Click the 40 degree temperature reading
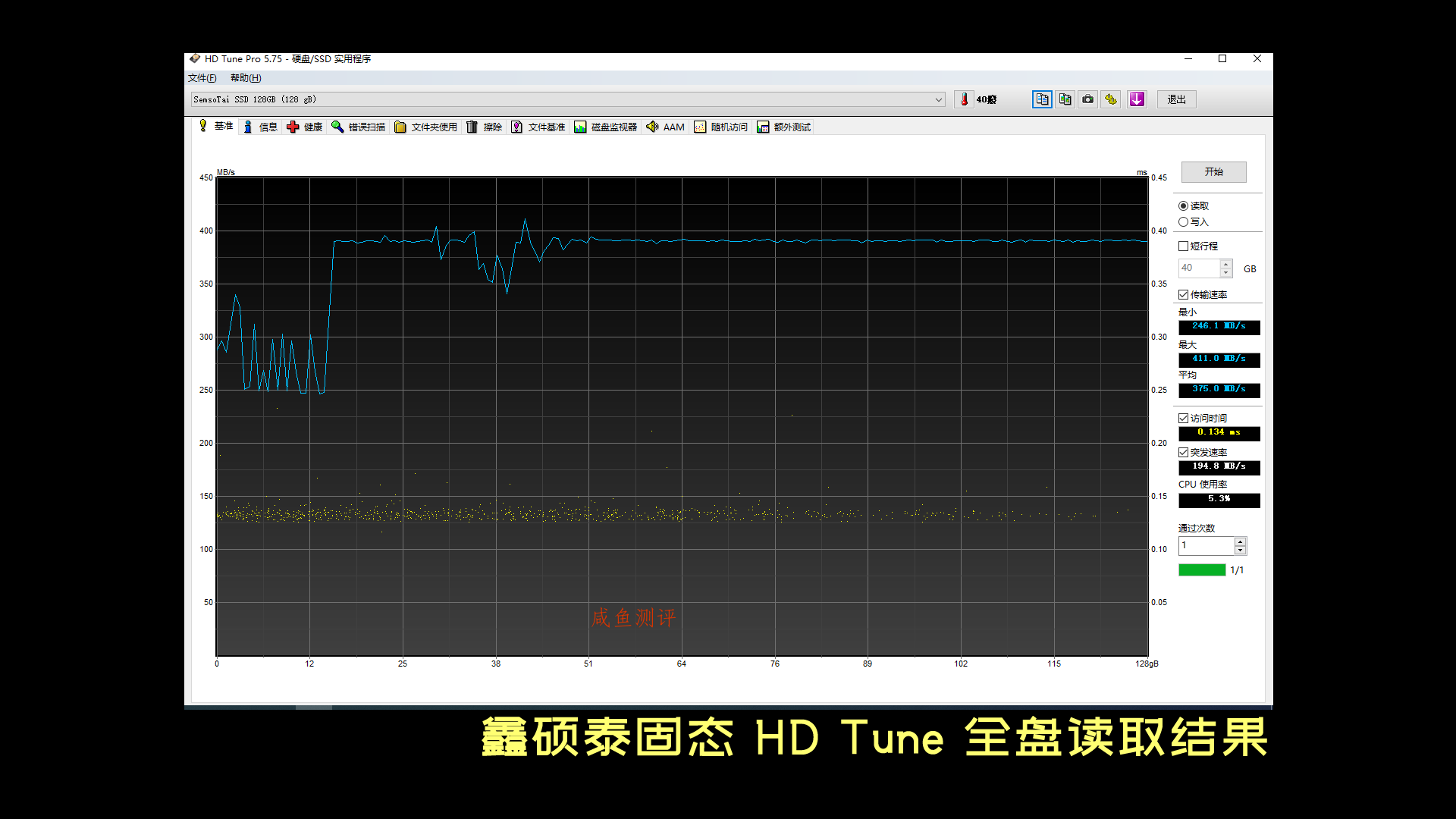 [987, 99]
